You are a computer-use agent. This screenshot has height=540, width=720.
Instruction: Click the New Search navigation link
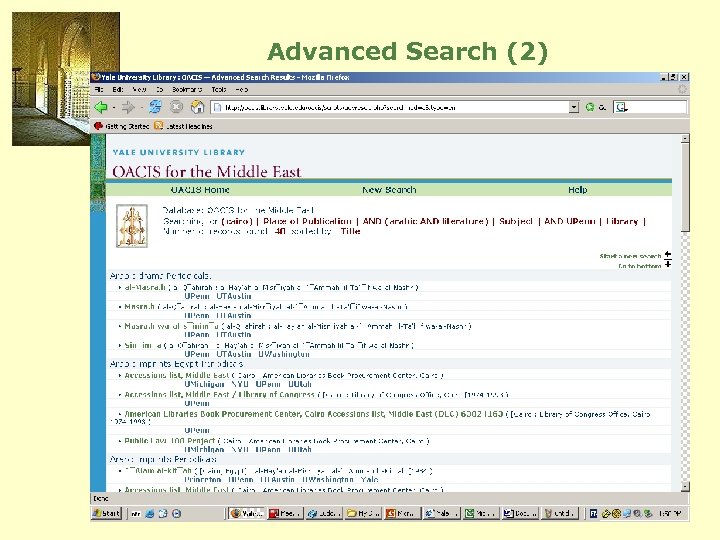click(389, 190)
